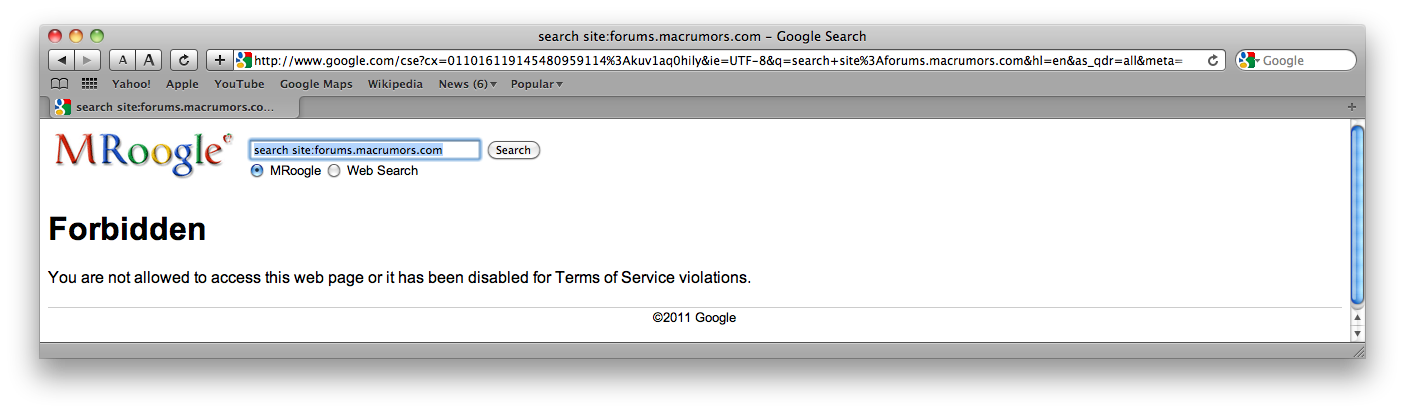Decrease text size with small A
This screenshot has height=413, width=1405.
coord(122,60)
